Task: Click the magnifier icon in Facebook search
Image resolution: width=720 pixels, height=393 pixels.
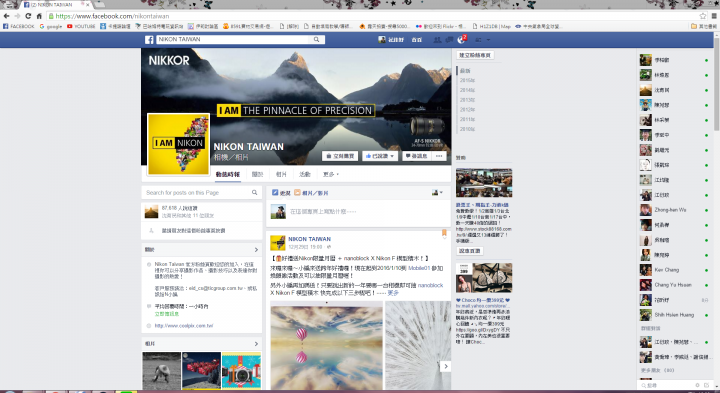Action: tap(316, 39)
